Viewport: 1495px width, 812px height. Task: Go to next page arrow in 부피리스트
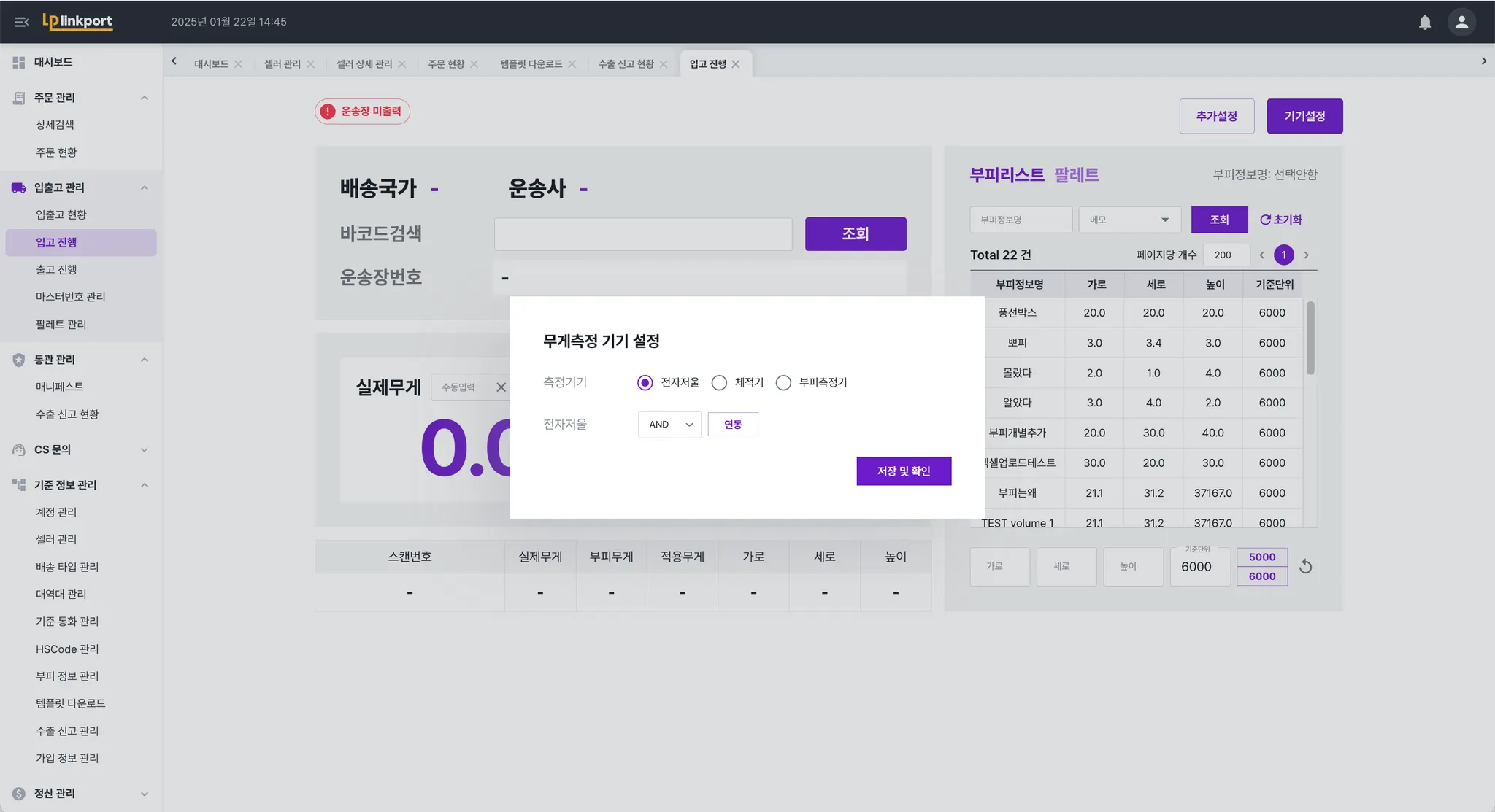1306,255
